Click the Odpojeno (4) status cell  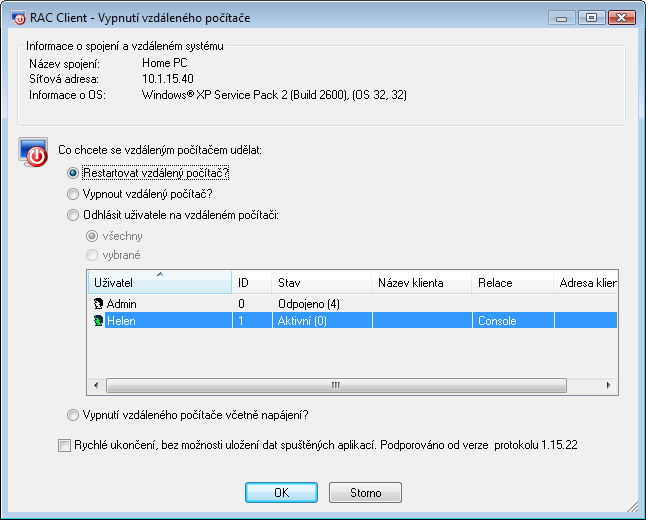(309, 304)
